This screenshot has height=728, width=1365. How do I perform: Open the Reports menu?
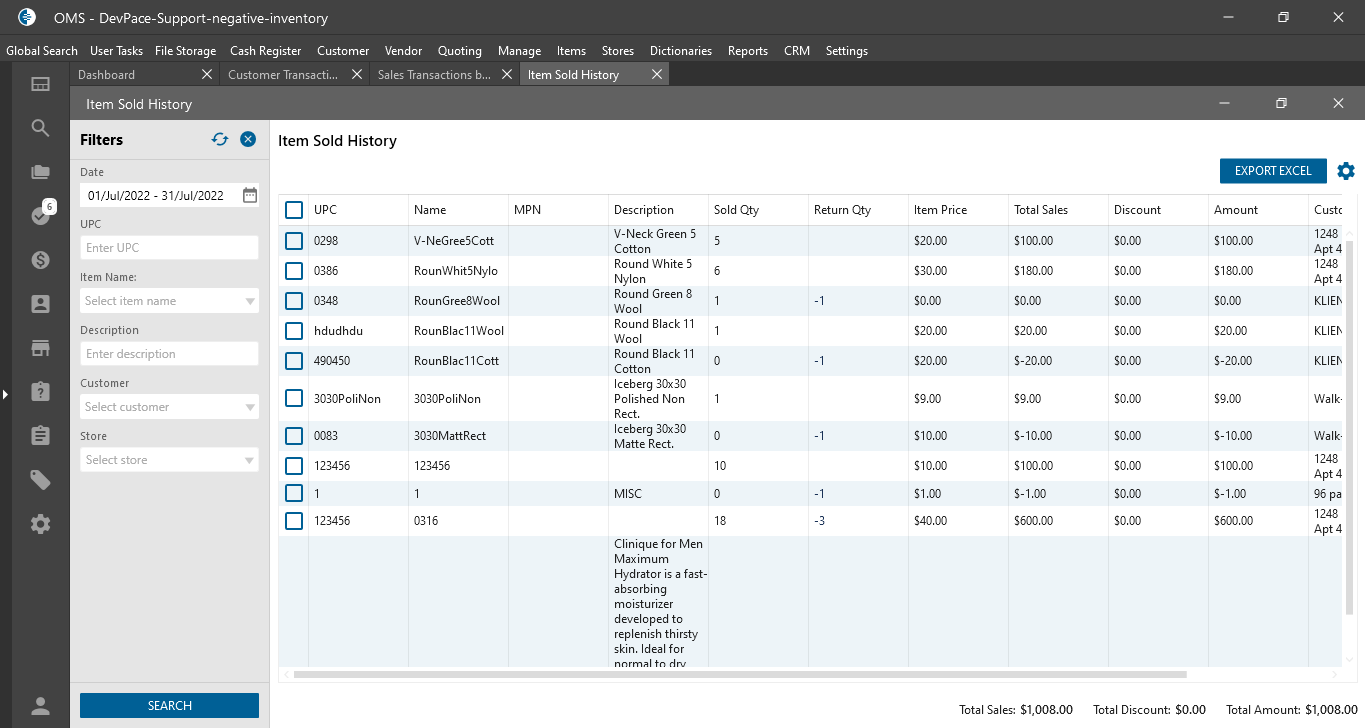[747, 51]
